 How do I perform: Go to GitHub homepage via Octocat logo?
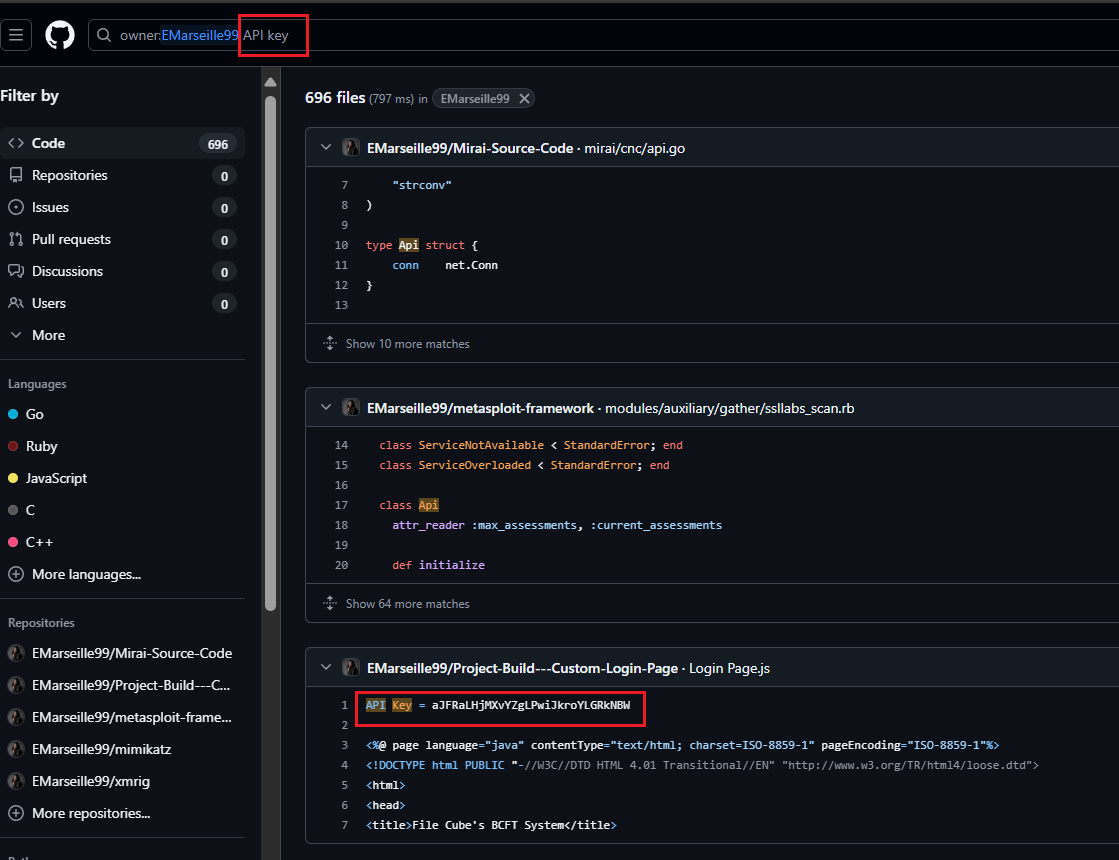click(60, 35)
